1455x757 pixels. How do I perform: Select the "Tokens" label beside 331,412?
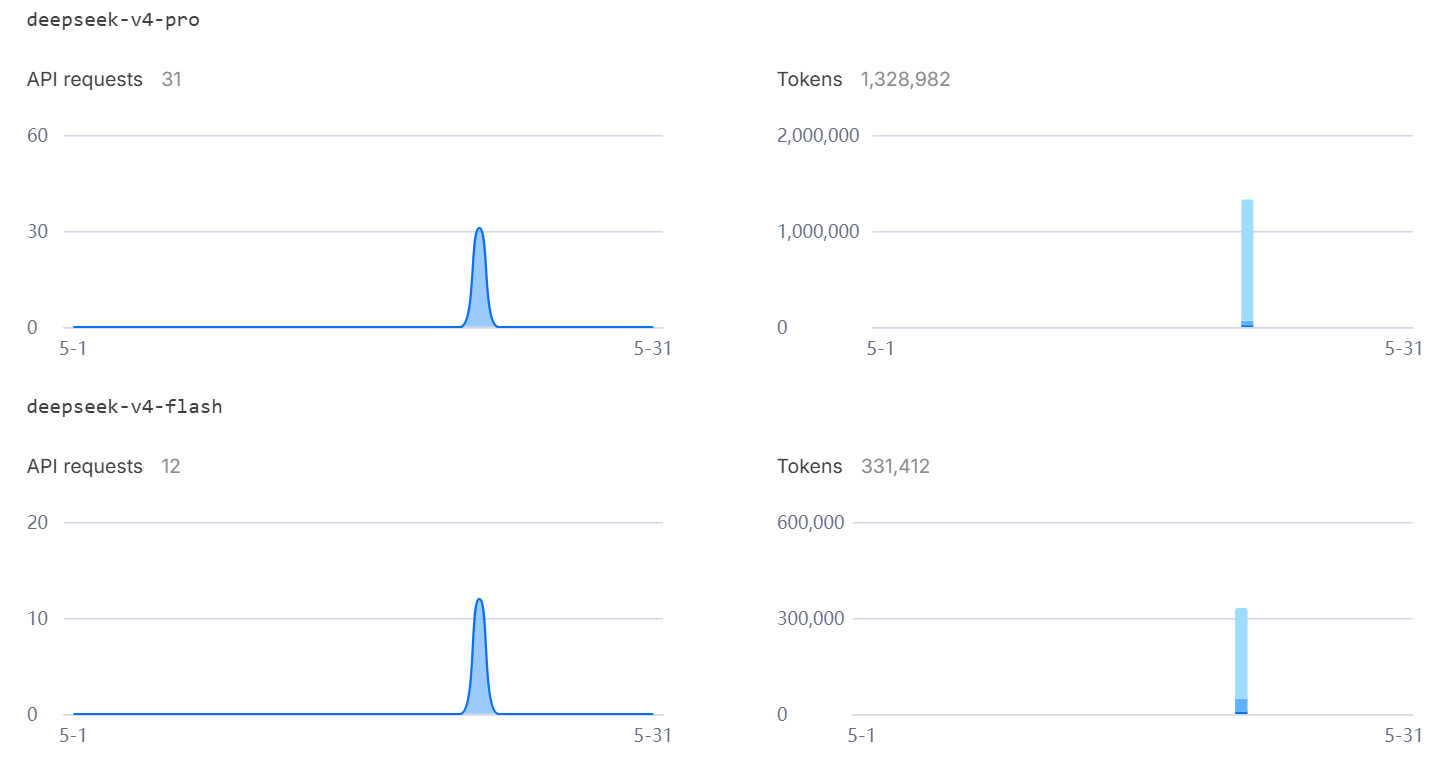click(810, 466)
